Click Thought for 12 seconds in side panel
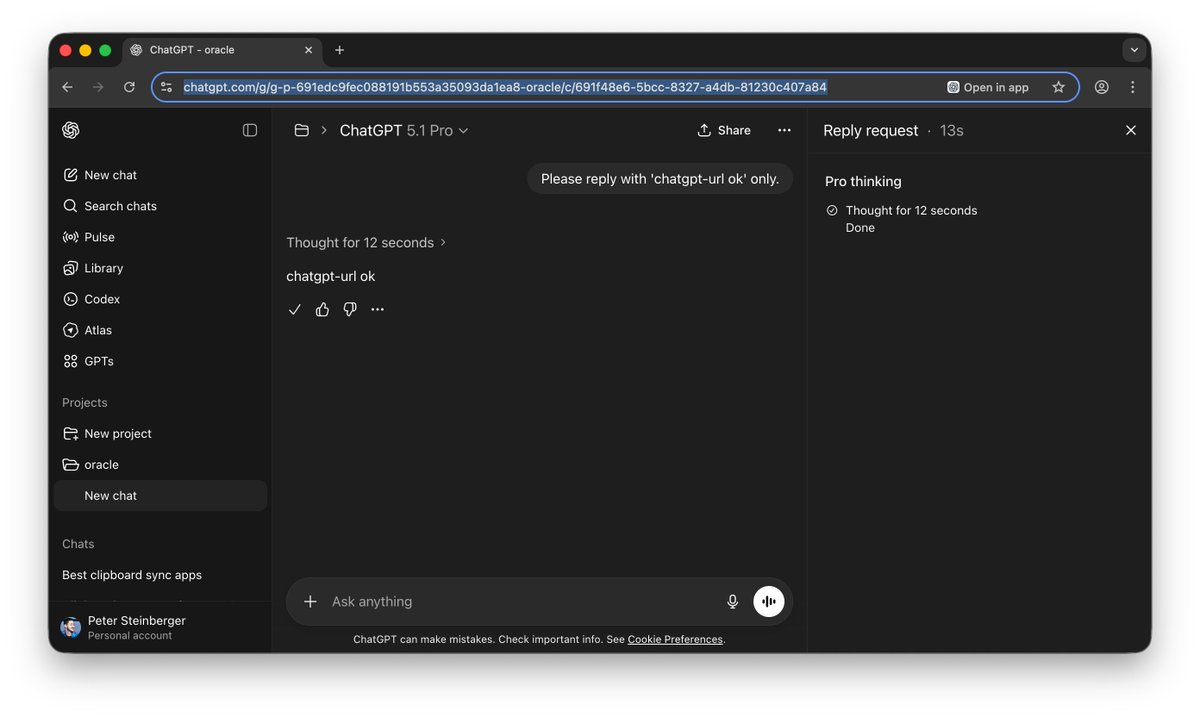 pos(911,211)
